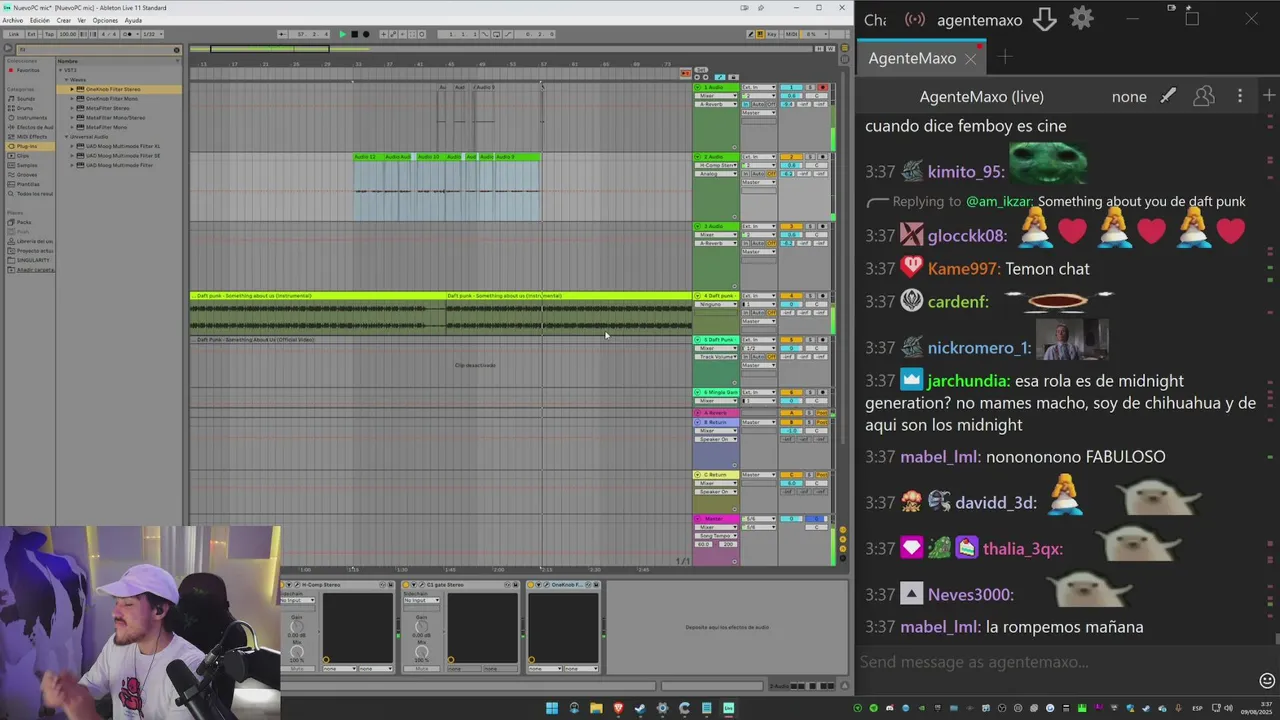The width and height of the screenshot is (1280, 720).
Task: Open Windows Start button on taskbar
Action: click(551, 708)
